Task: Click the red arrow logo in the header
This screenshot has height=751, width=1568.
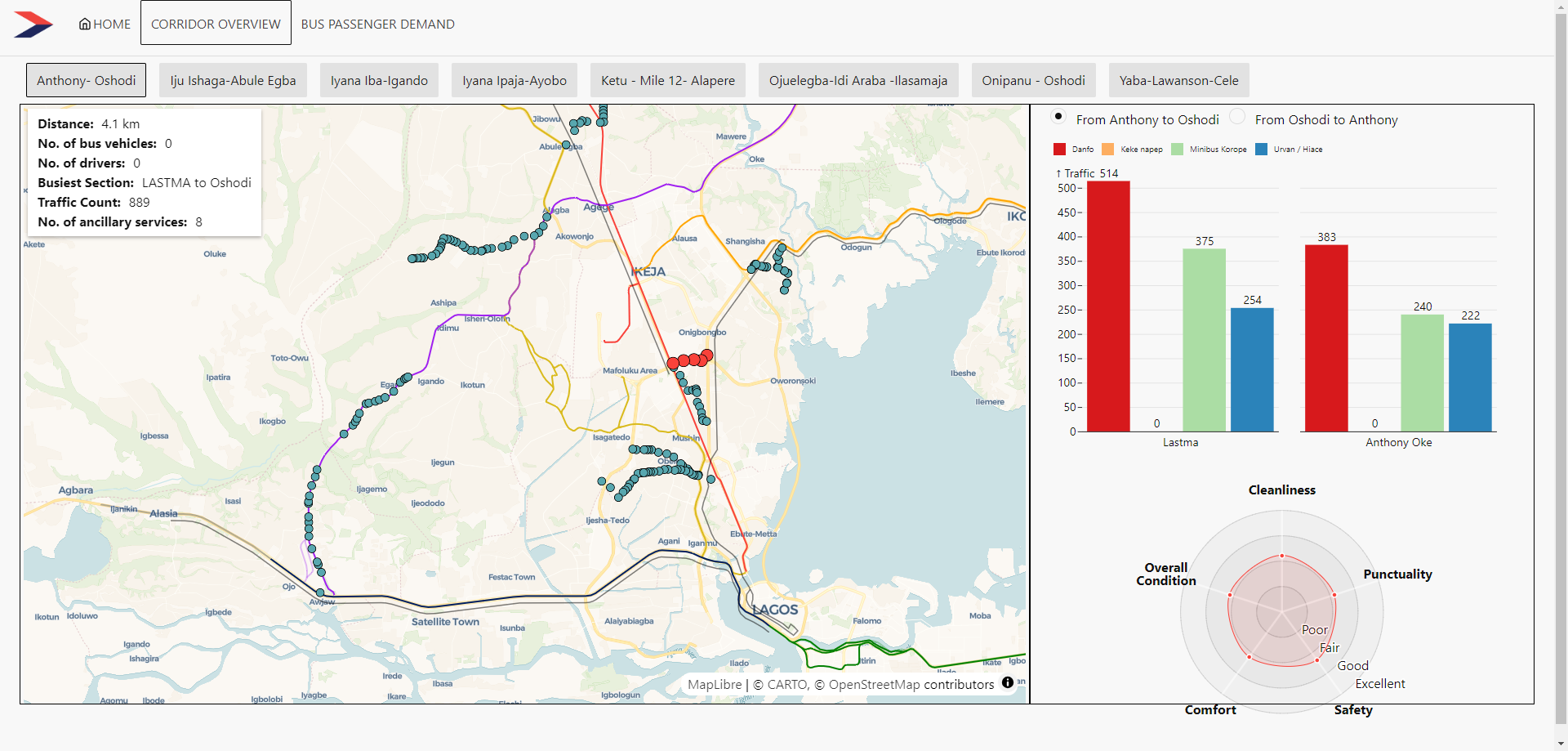Action: click(x=33, y=25)
